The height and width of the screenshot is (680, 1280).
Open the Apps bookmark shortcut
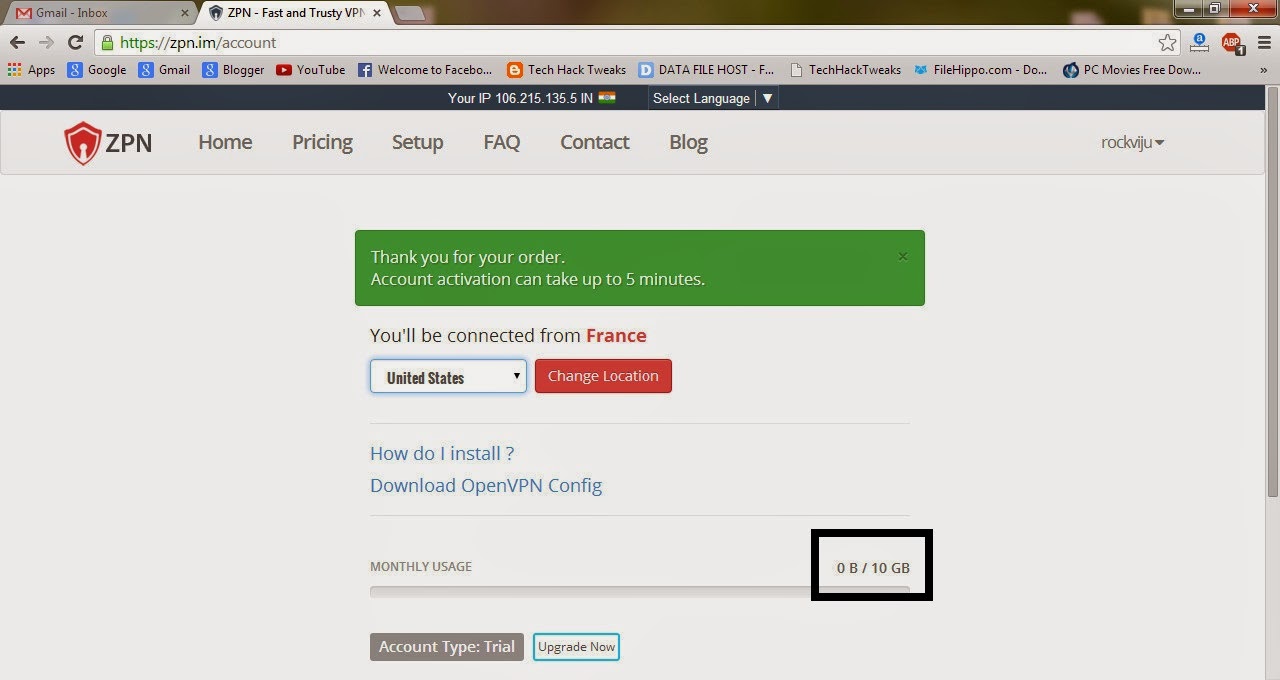(x=31, y=70)
